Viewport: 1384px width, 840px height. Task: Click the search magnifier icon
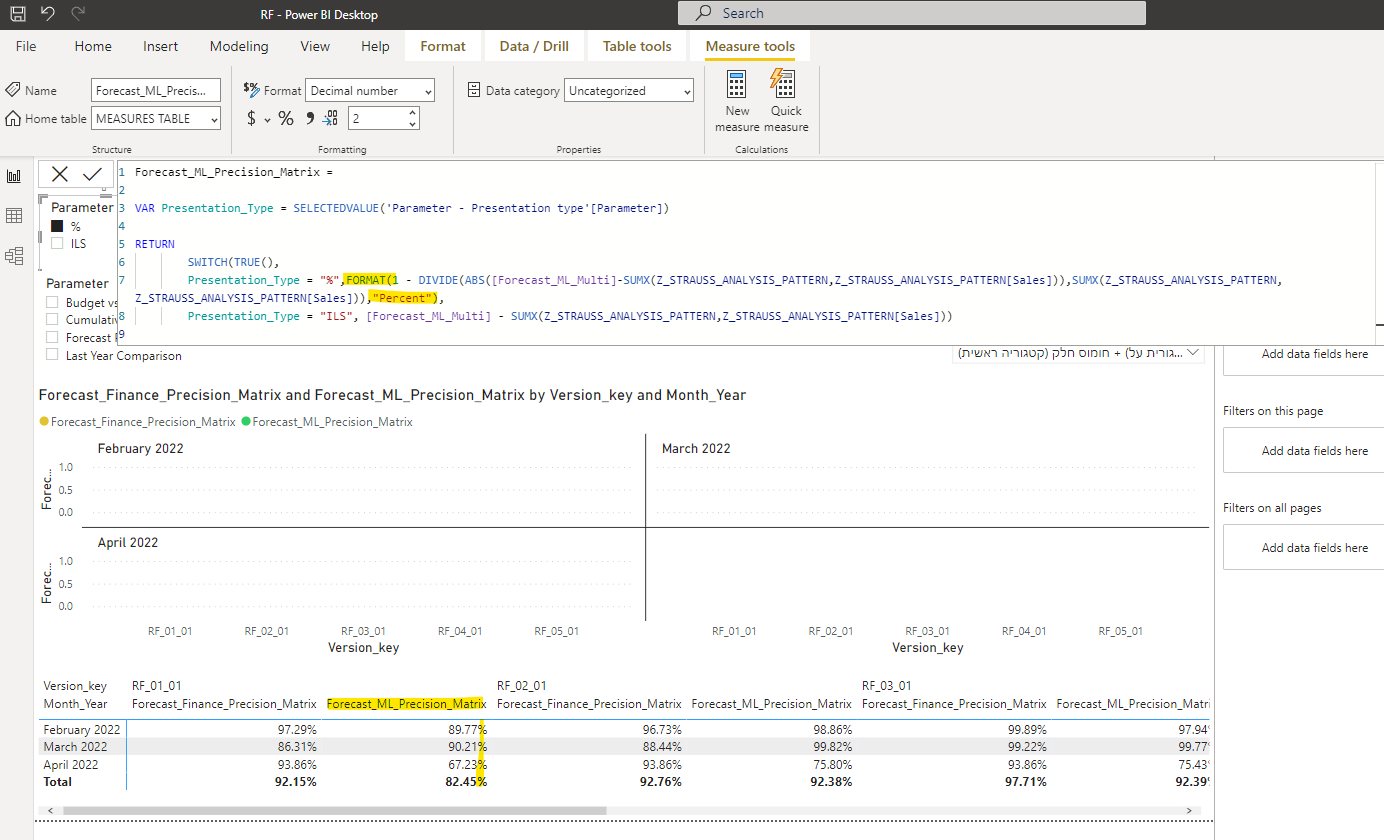click(705, 13)
